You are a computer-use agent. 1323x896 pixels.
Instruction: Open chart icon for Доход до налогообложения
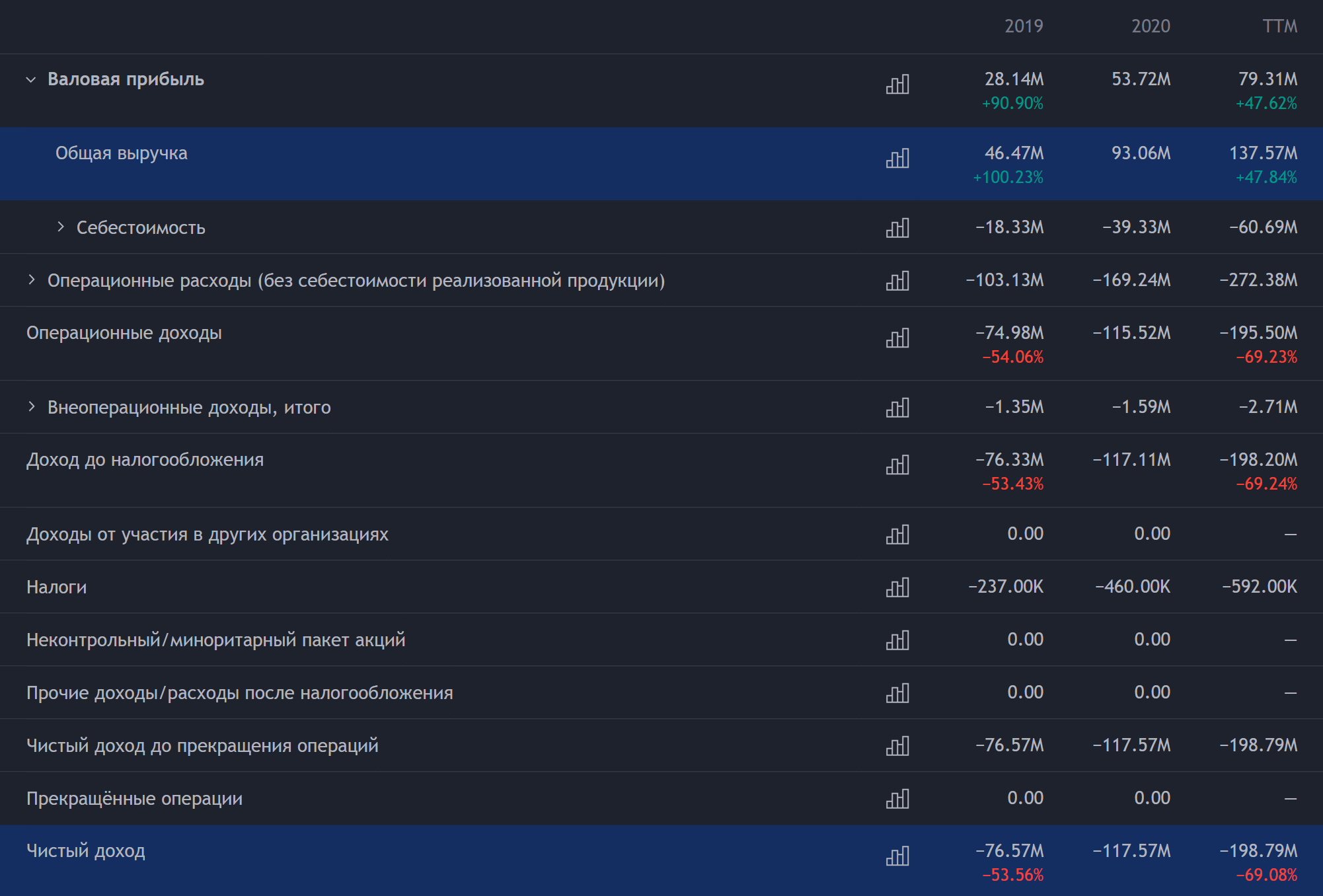(x=897, y=465)
